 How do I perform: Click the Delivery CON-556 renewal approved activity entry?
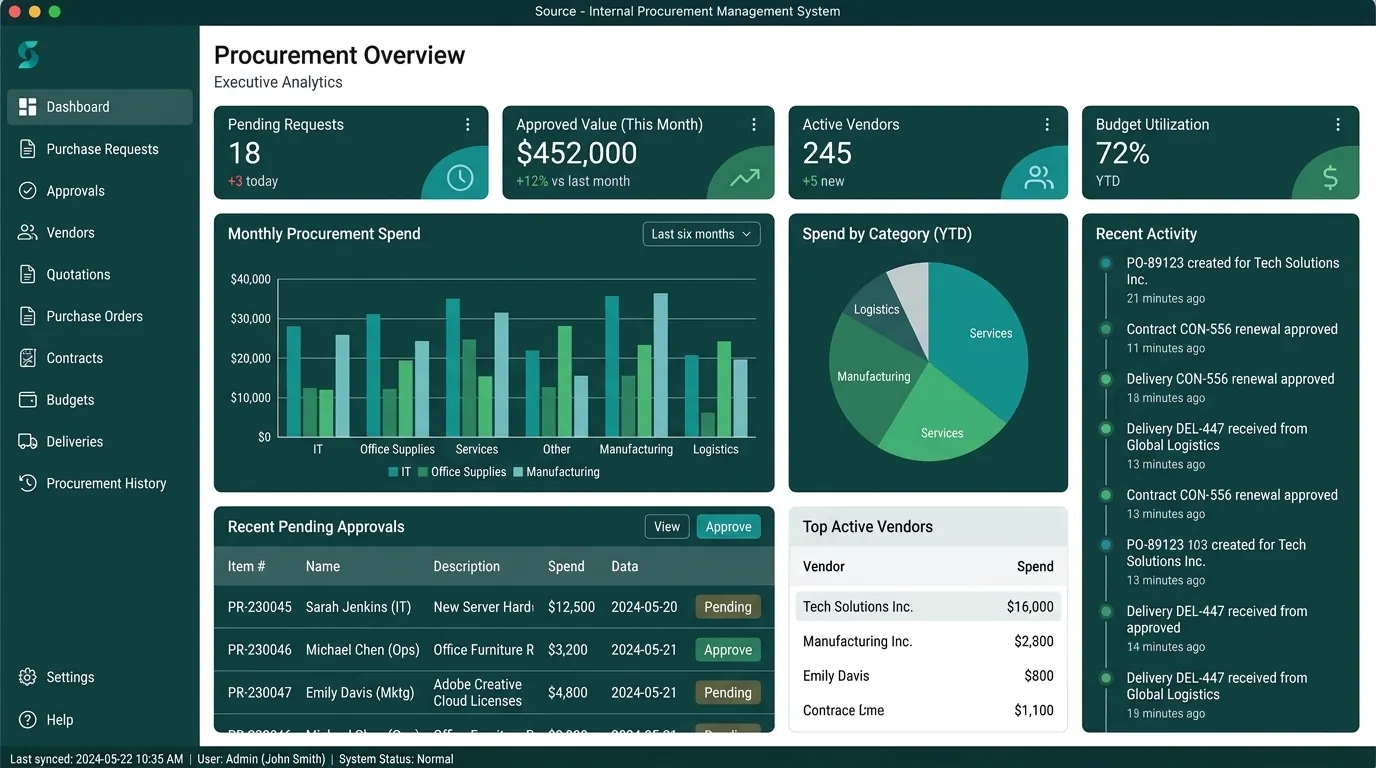[x=1230, y=388]
